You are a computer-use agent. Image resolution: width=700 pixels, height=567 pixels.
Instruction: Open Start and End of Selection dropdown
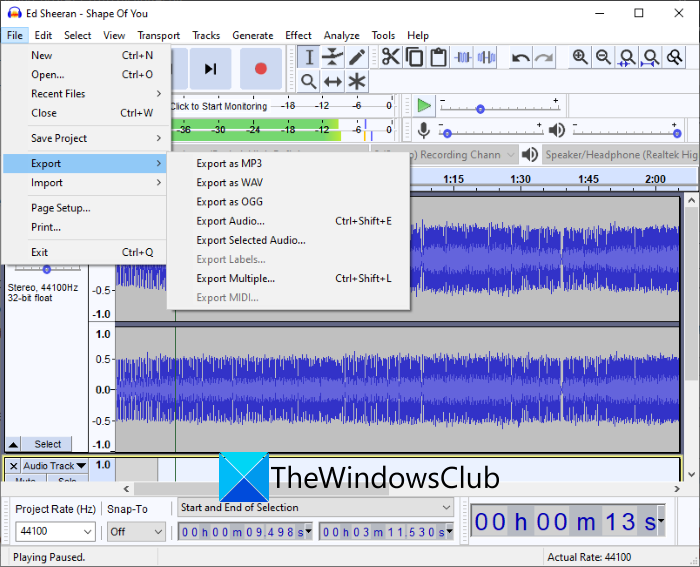point(316,508)
